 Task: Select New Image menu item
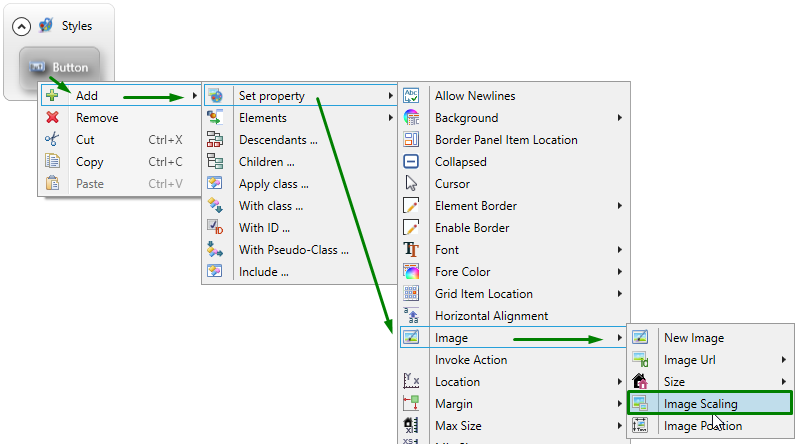click(693, 338)
